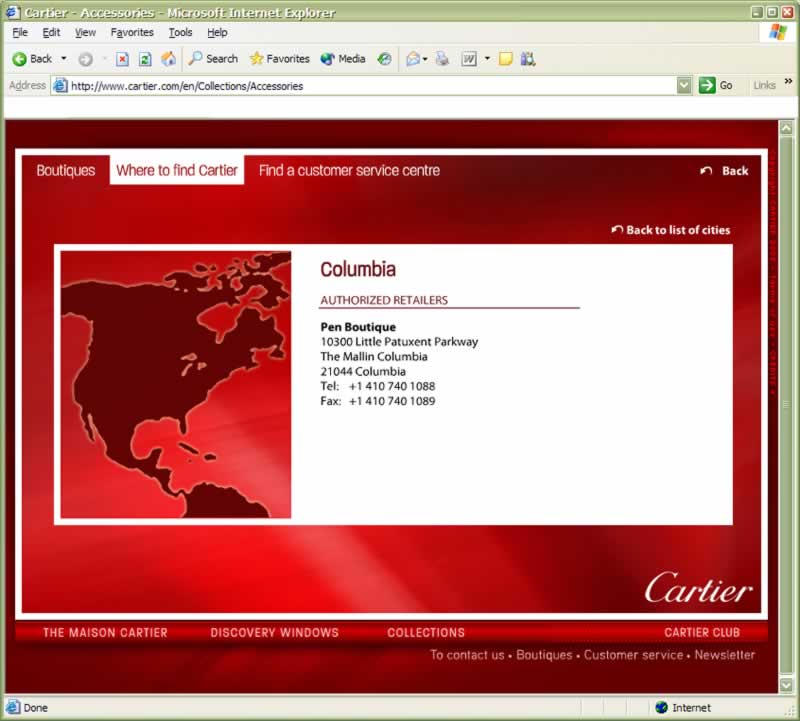Go to the home page via house icon
800x721 pixels.
(168, 59)
